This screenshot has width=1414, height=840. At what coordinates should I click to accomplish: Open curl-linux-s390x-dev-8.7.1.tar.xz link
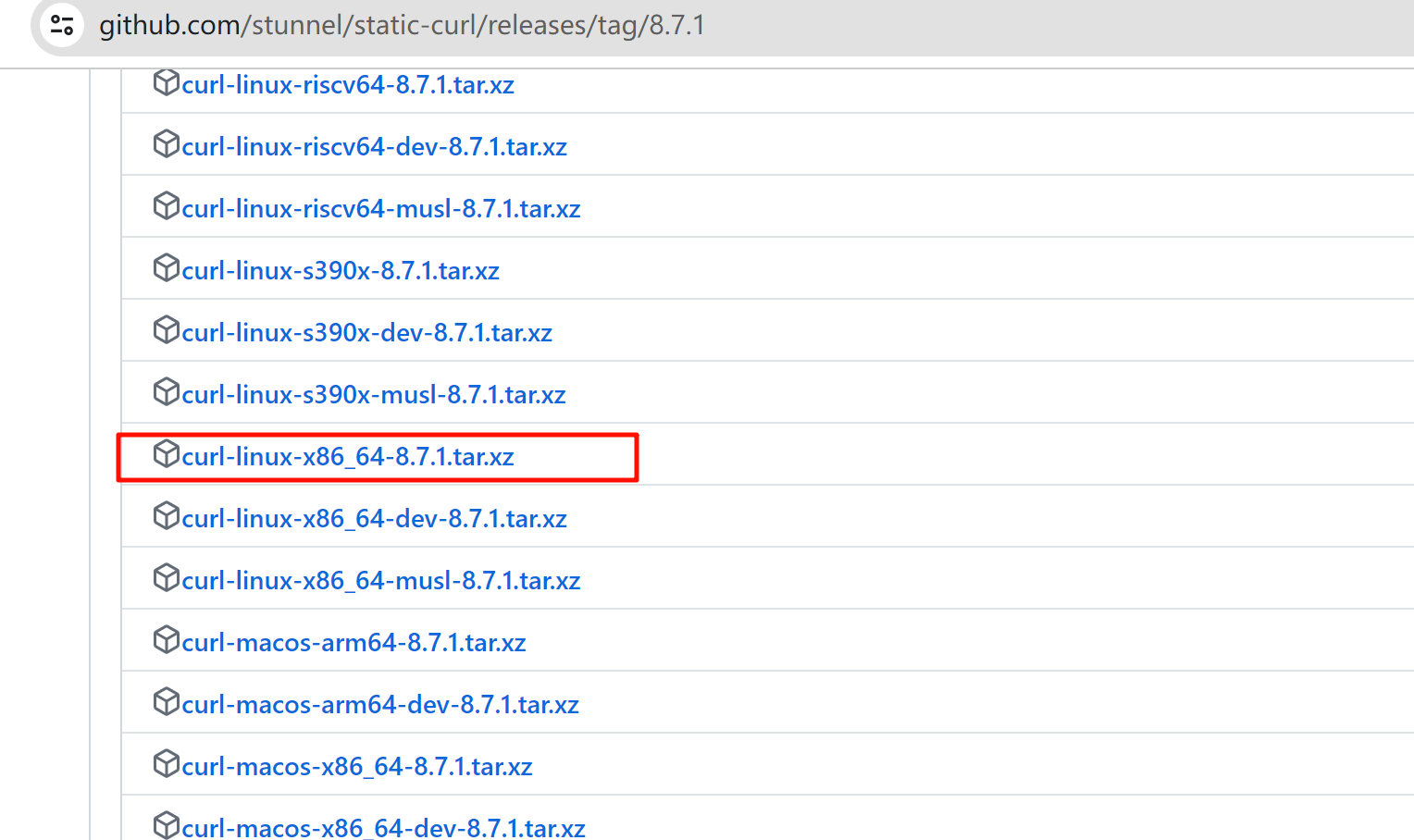pos(366,333)
